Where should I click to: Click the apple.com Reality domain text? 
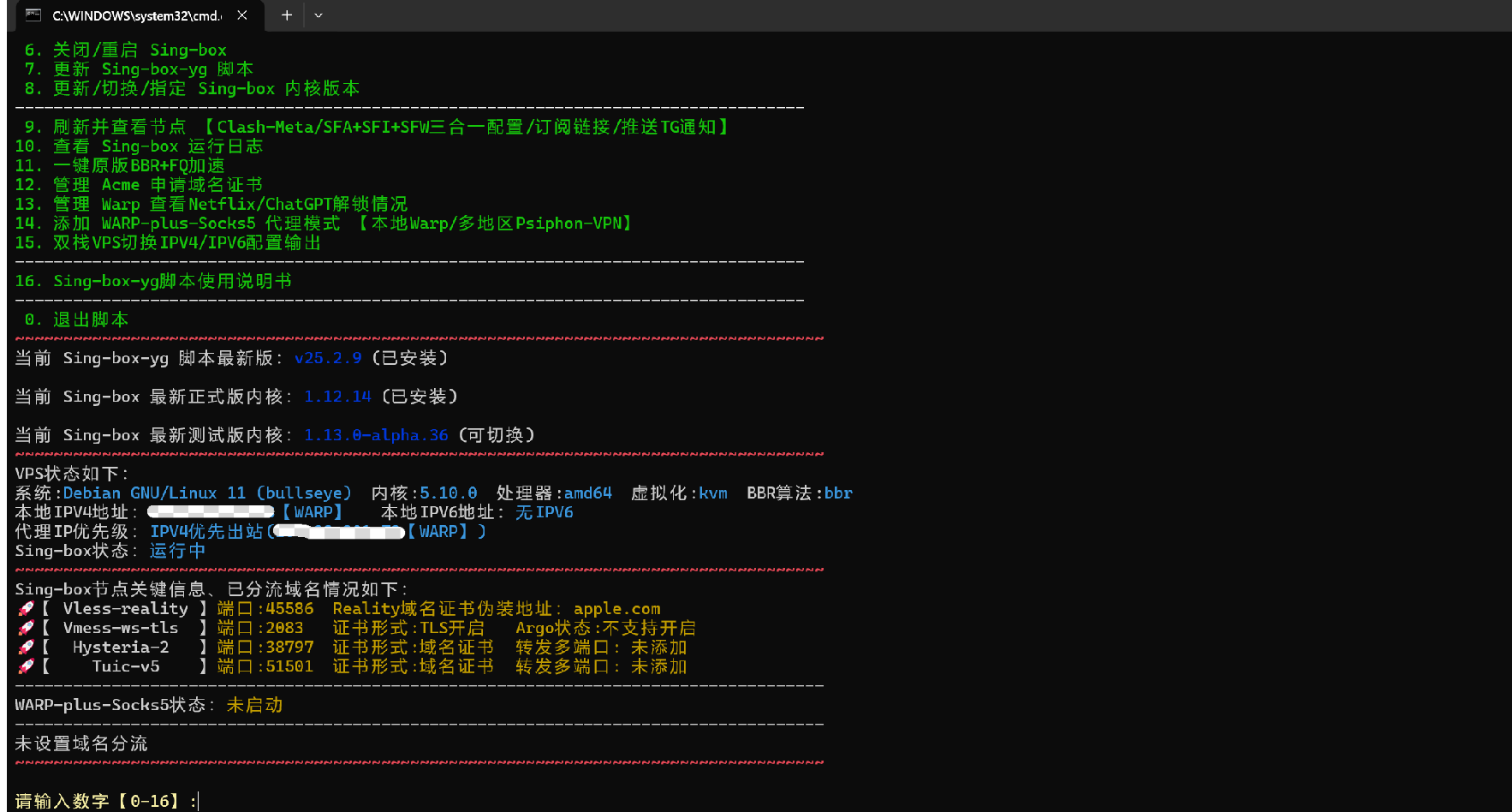(x=616, y=609)
